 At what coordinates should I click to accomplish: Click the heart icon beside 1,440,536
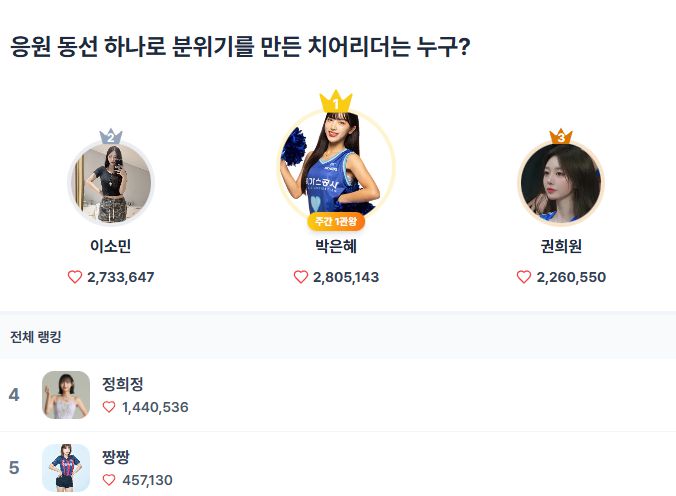110,407
